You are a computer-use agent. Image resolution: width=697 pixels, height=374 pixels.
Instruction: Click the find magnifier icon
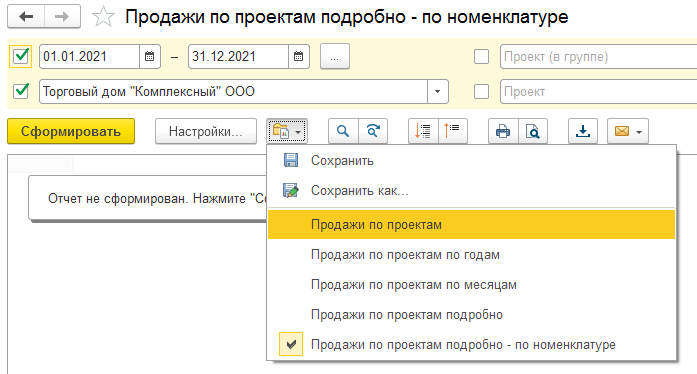point(343,131)
